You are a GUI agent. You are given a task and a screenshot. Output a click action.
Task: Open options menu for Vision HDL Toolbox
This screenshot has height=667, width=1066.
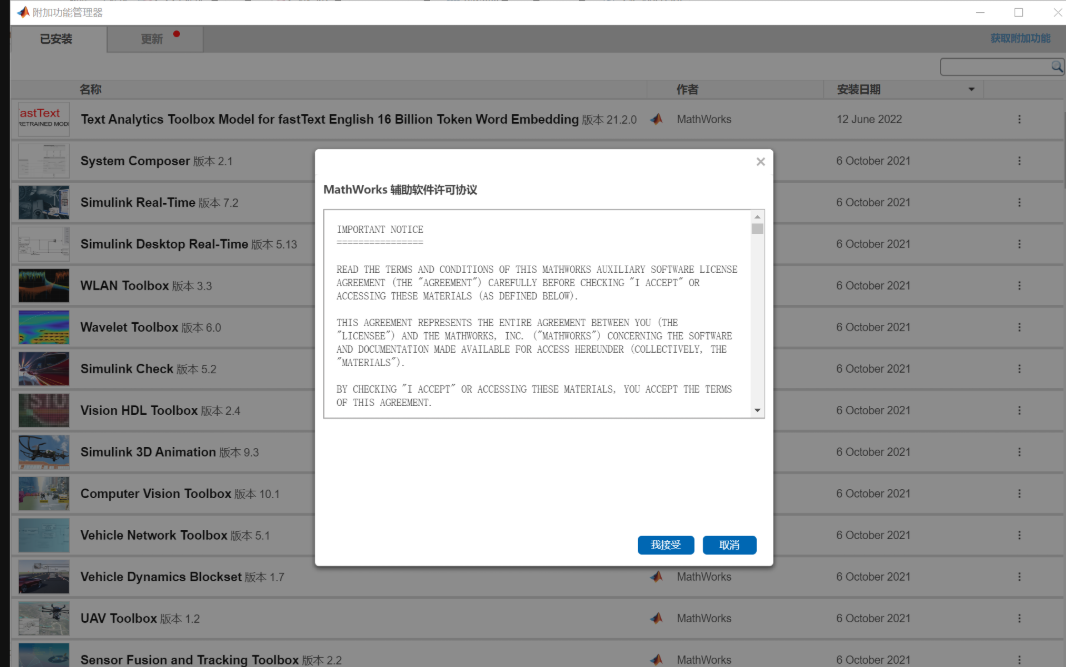click(x=1019, y=411)
